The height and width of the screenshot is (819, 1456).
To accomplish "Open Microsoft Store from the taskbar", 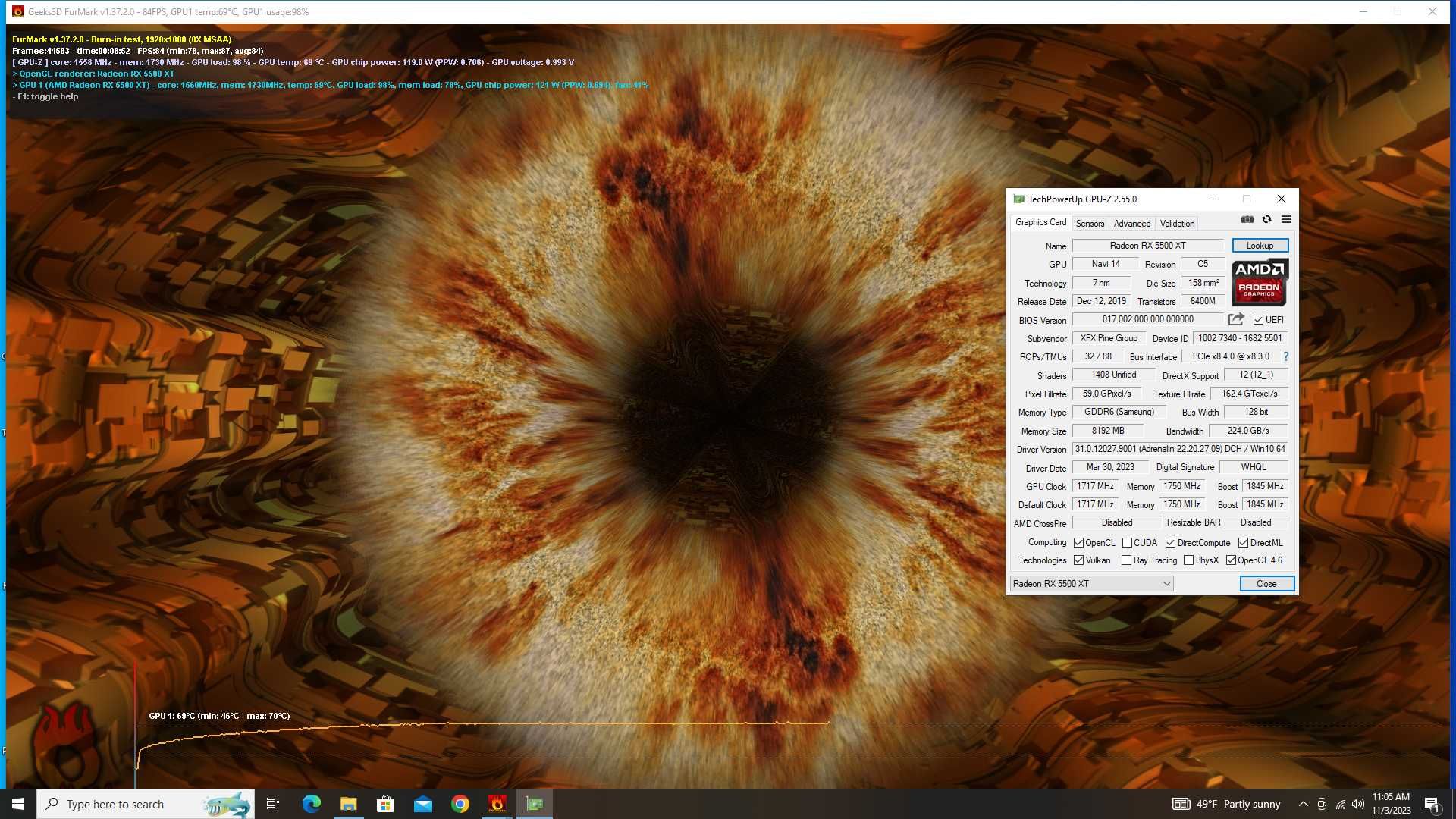I will click(385, 804).
